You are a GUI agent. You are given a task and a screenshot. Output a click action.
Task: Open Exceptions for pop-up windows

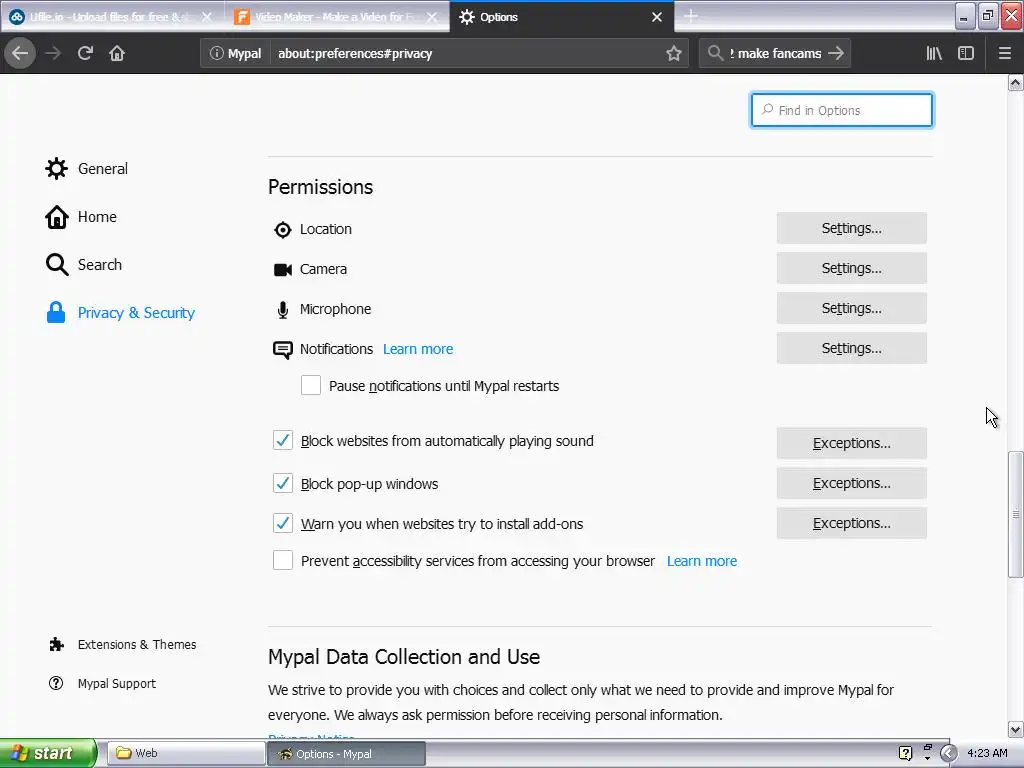point(851,483)
